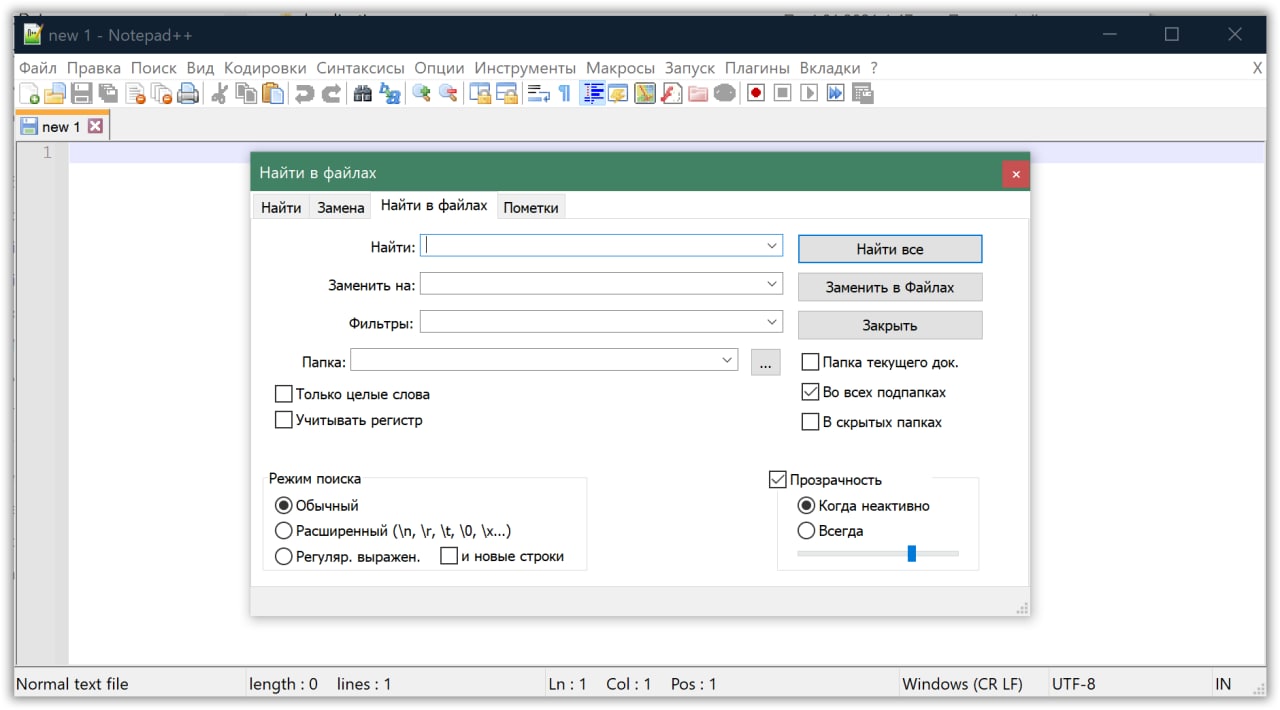Toggle Show All Characters pilcrow icon
Viewport: 1280px width, 710px height.
565,94
